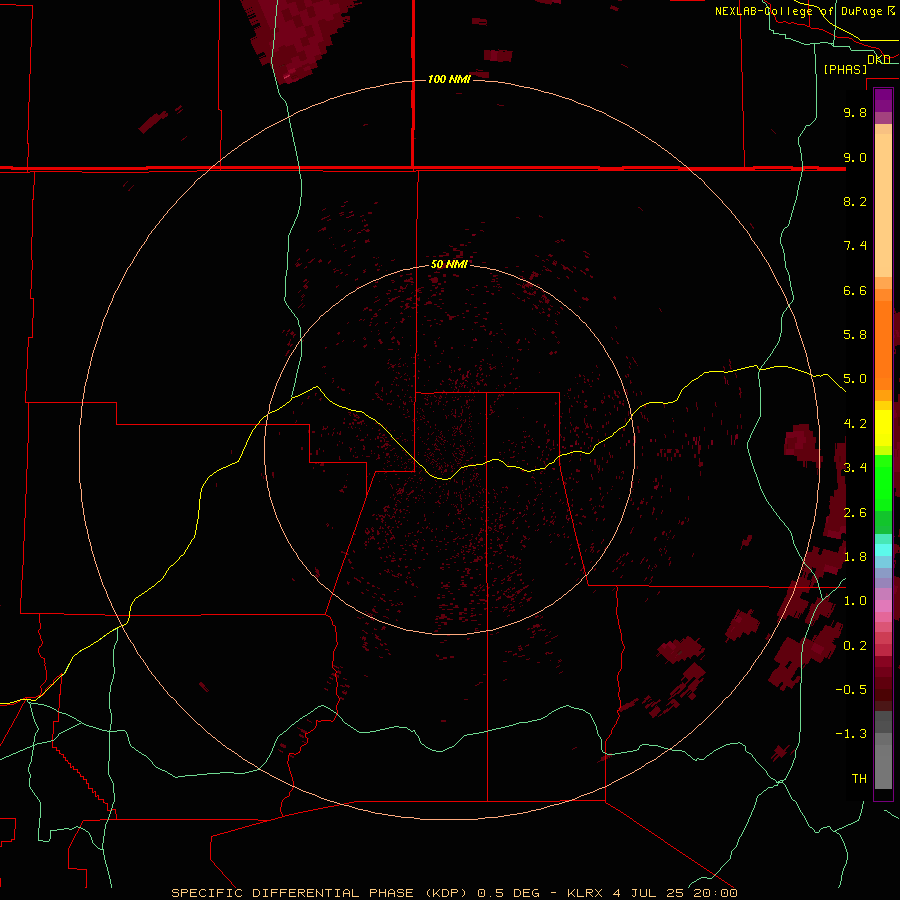Click the 100 NMI range ring label
The width and height of the screenshot is (900, 900).
[x=449, y=79]
